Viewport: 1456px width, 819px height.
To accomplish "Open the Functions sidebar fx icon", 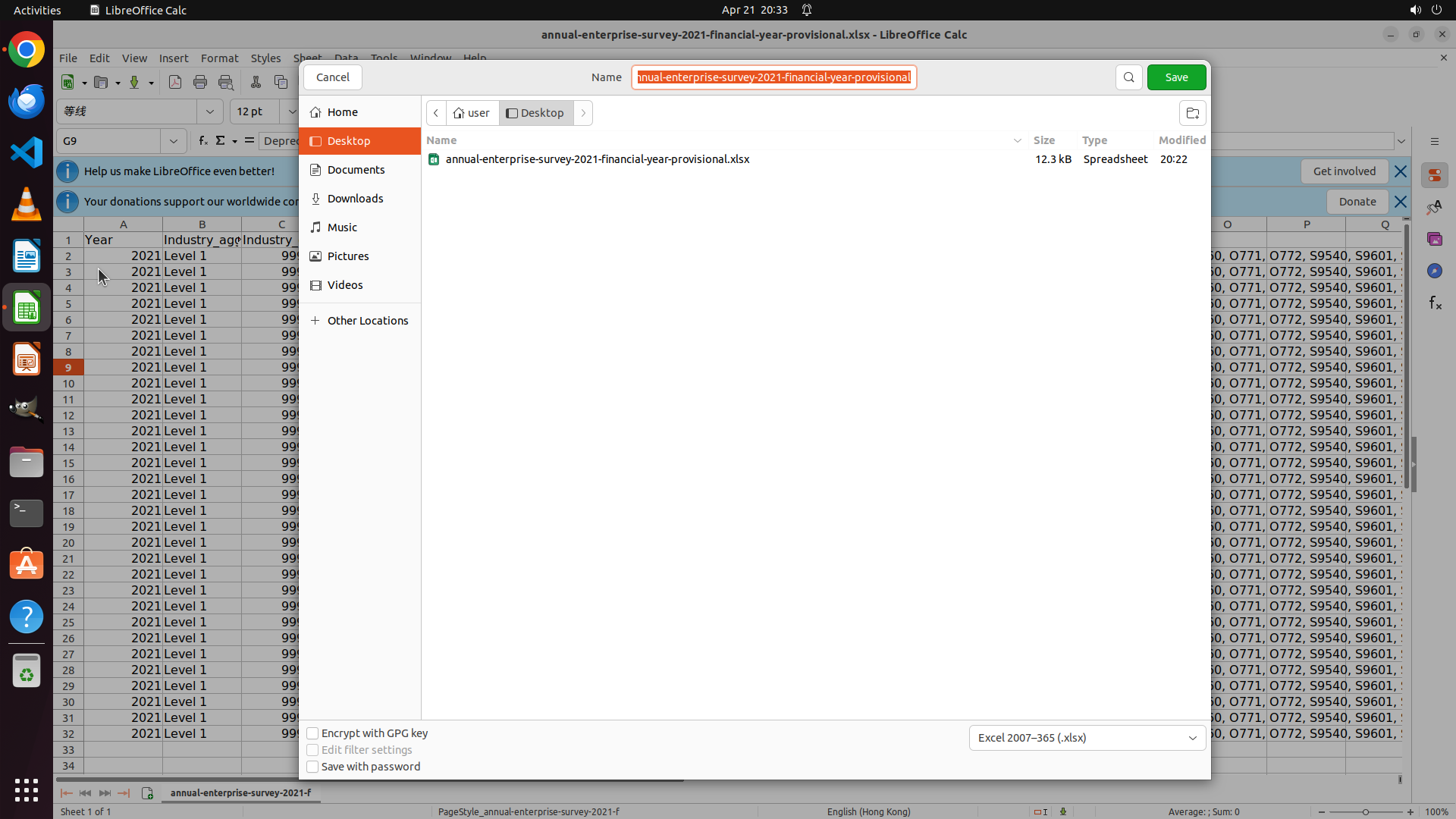I will point(1435,303).
